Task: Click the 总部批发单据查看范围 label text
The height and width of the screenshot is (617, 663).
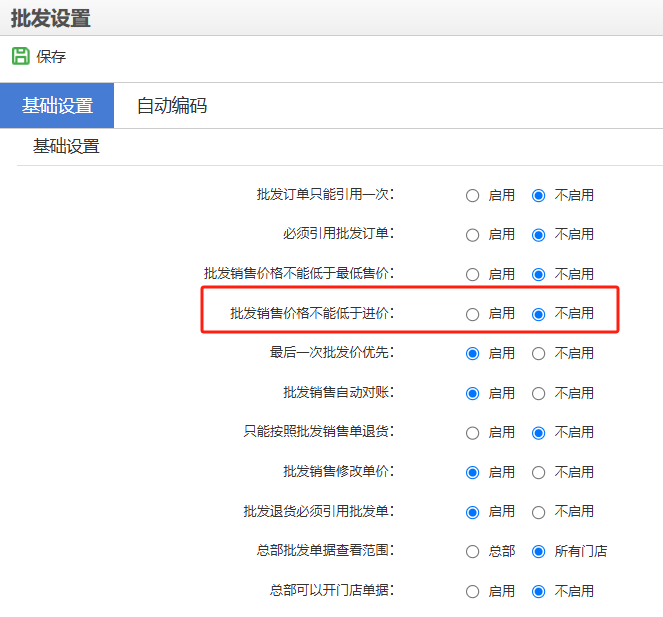Action: coord(325,550)
